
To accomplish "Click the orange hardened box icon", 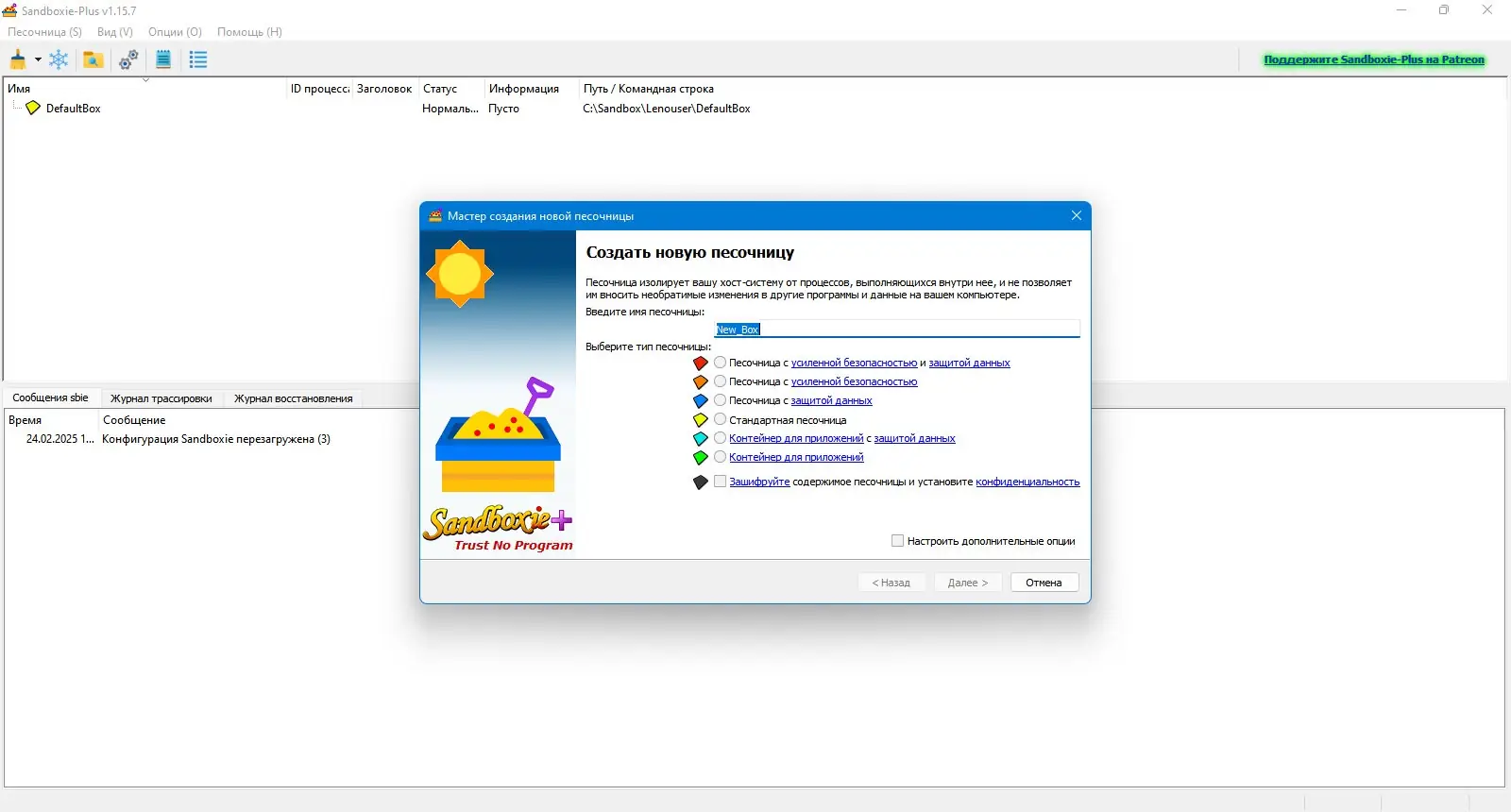I will (x=701, y=381).
